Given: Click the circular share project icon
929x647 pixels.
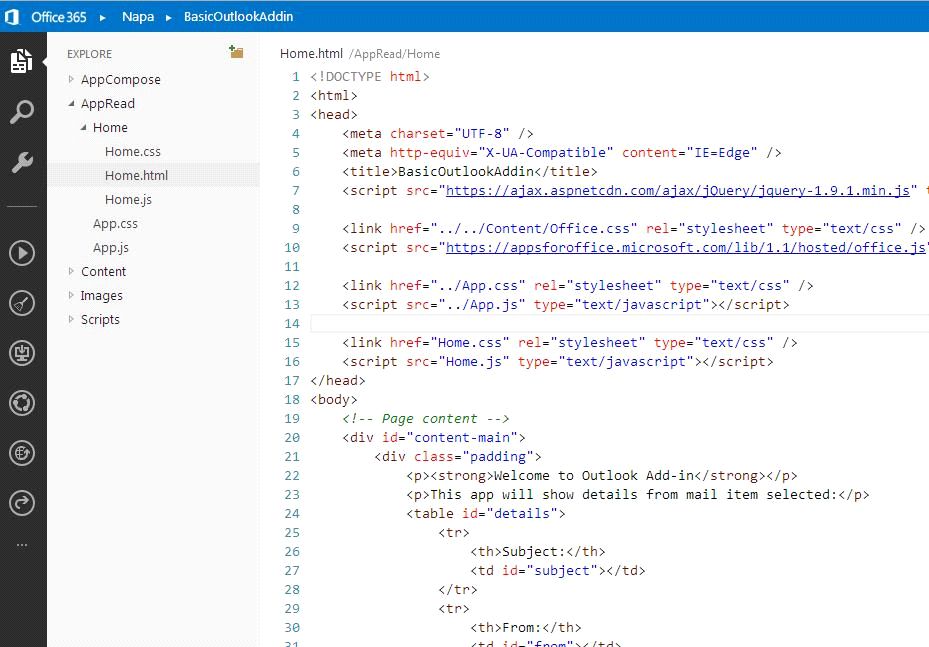Looking at the screenshot, I should point(22,403).
